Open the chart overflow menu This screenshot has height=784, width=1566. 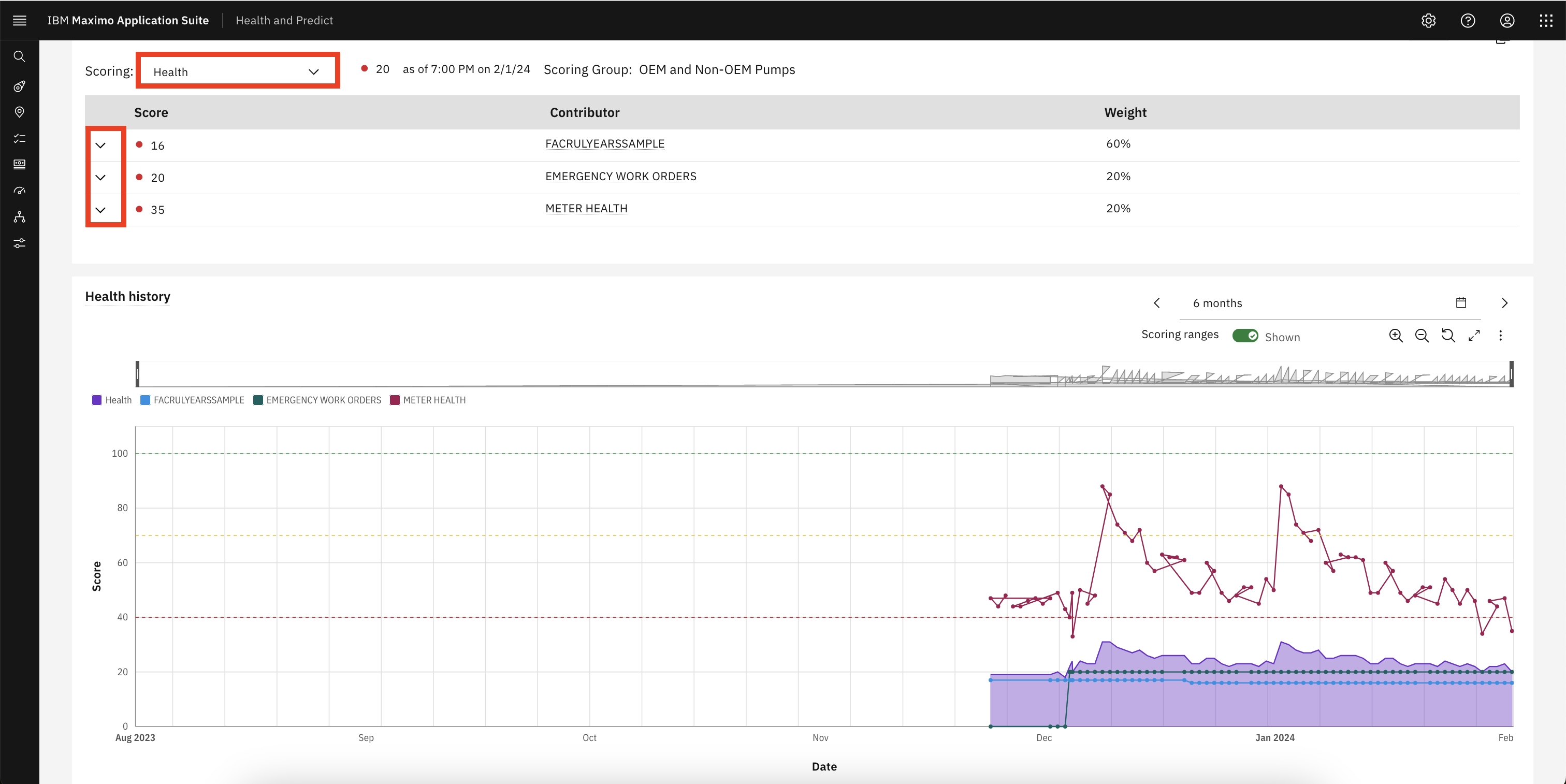pos(1500,336)
